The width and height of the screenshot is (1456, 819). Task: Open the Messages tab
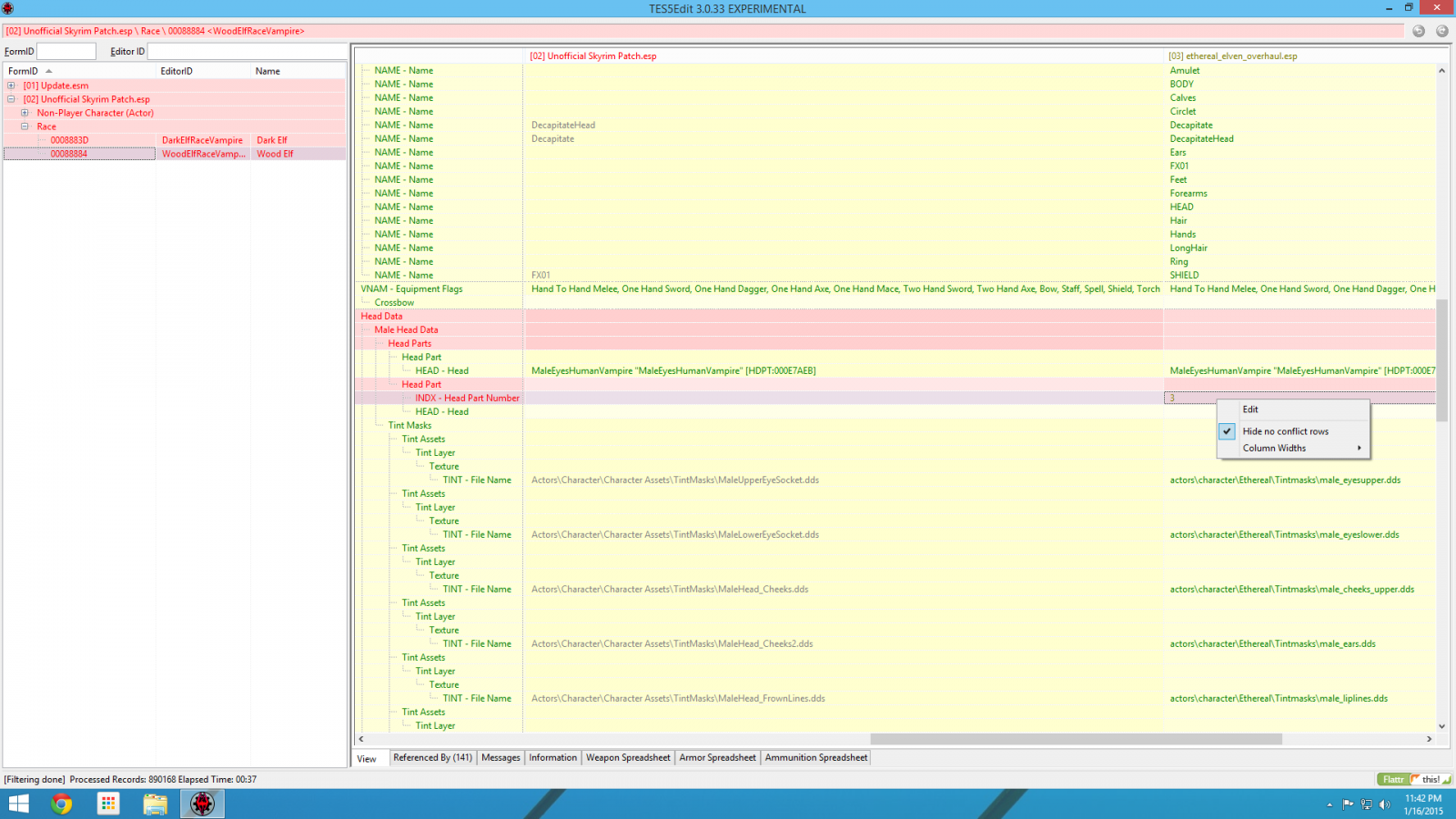click(x=500, y=757)
